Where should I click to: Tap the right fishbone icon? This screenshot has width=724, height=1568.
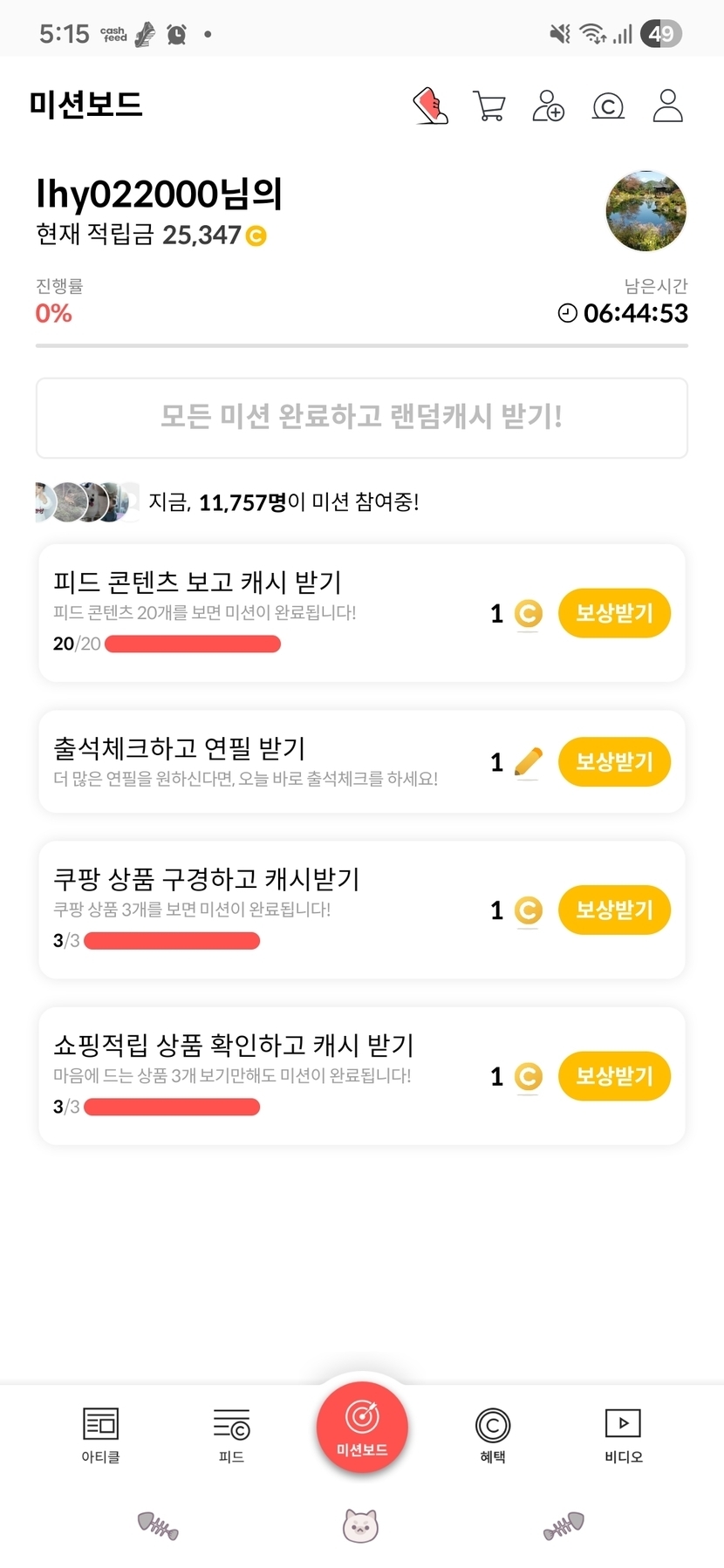click(x=563, y=1526)
